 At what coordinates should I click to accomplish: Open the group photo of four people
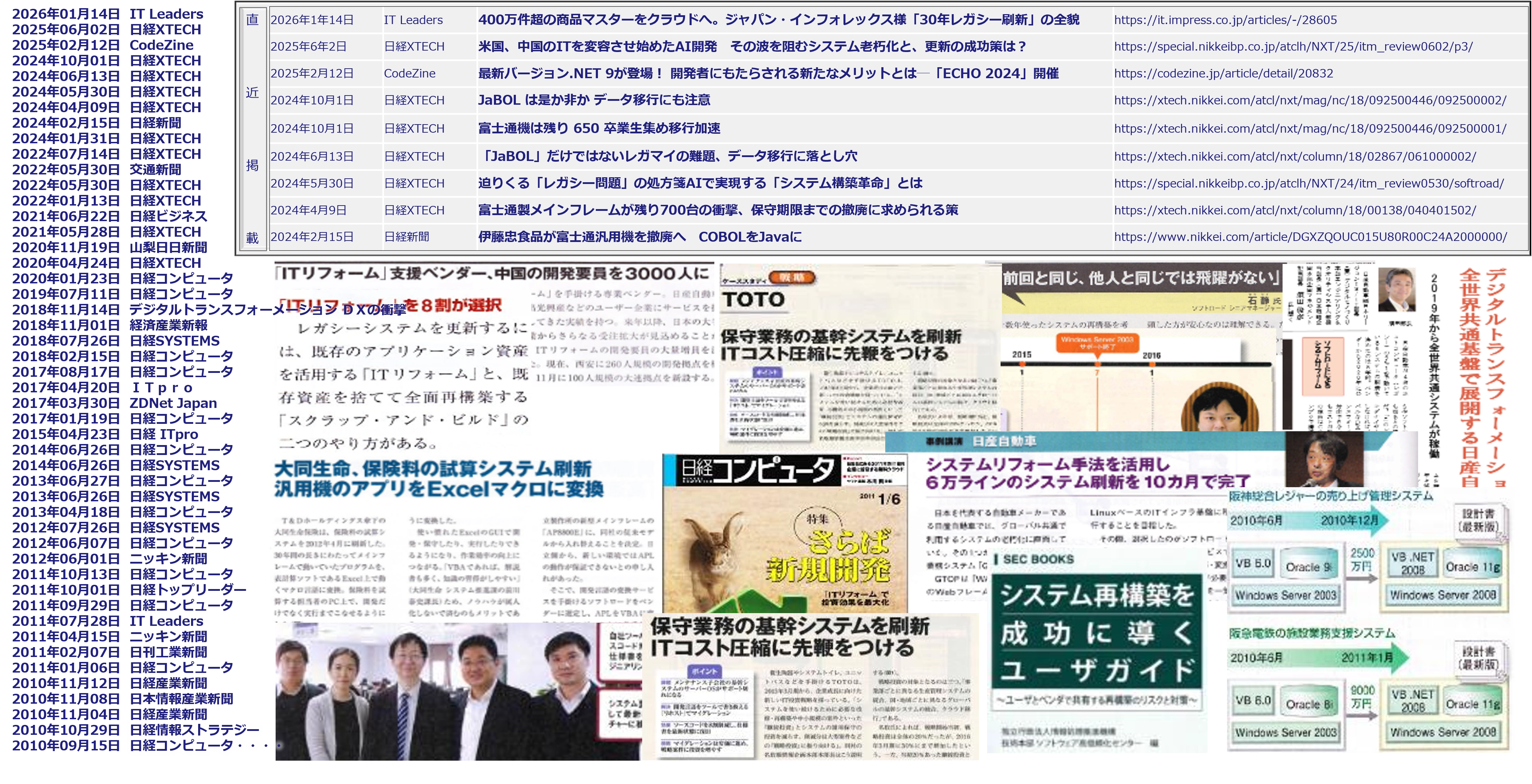(x=458, y=692)
